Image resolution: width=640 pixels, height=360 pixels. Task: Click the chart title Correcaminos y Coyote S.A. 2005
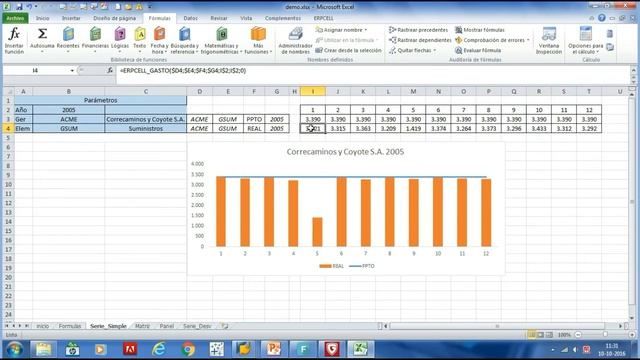345,152
